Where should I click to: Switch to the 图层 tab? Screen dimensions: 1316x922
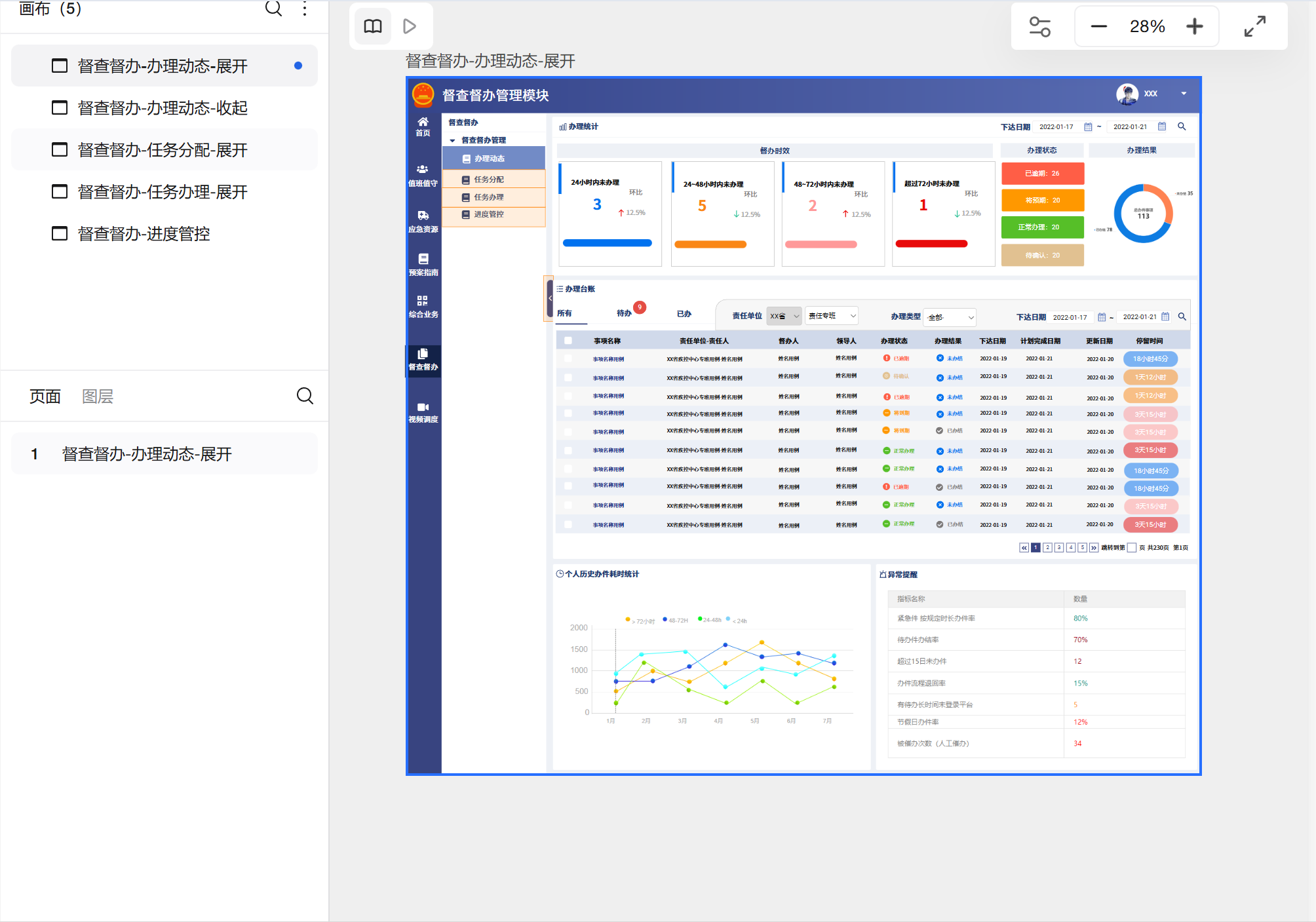click(98, 396)
